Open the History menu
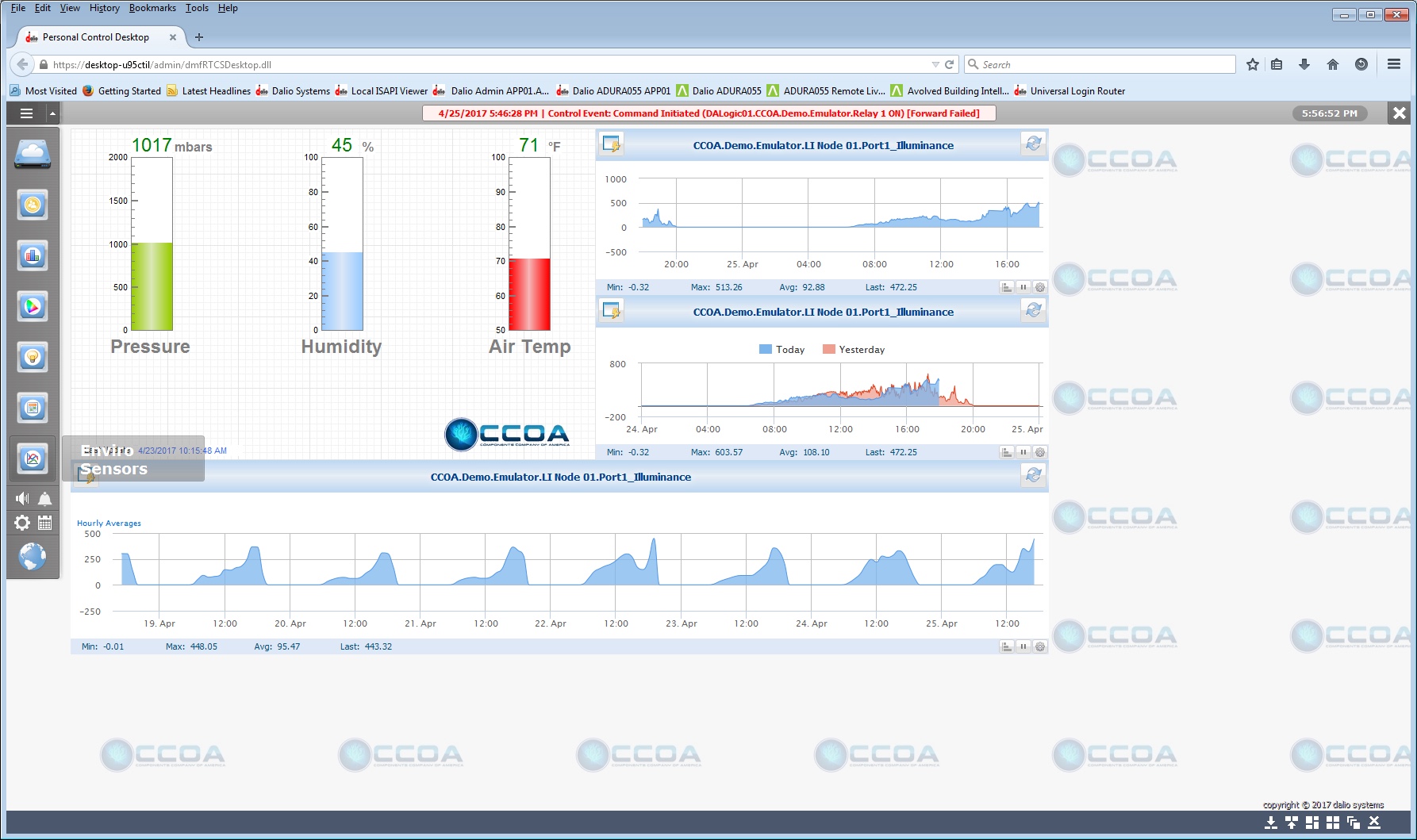Viewport: 1417px width, 840px height. click(x=105, y=8)
